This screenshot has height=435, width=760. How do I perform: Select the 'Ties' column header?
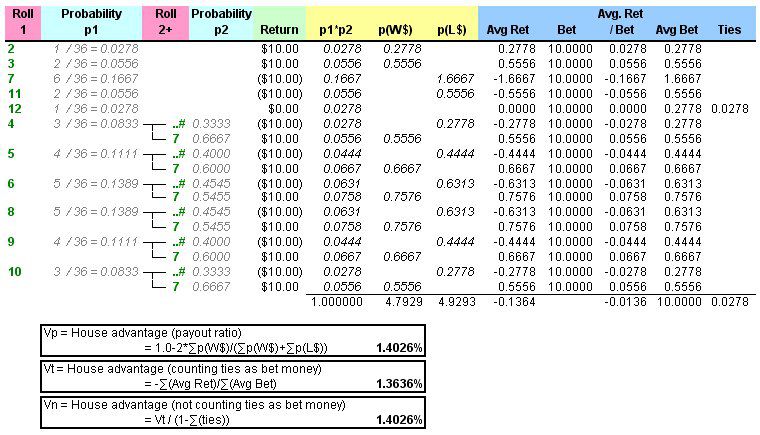click(x=729, y=30)
